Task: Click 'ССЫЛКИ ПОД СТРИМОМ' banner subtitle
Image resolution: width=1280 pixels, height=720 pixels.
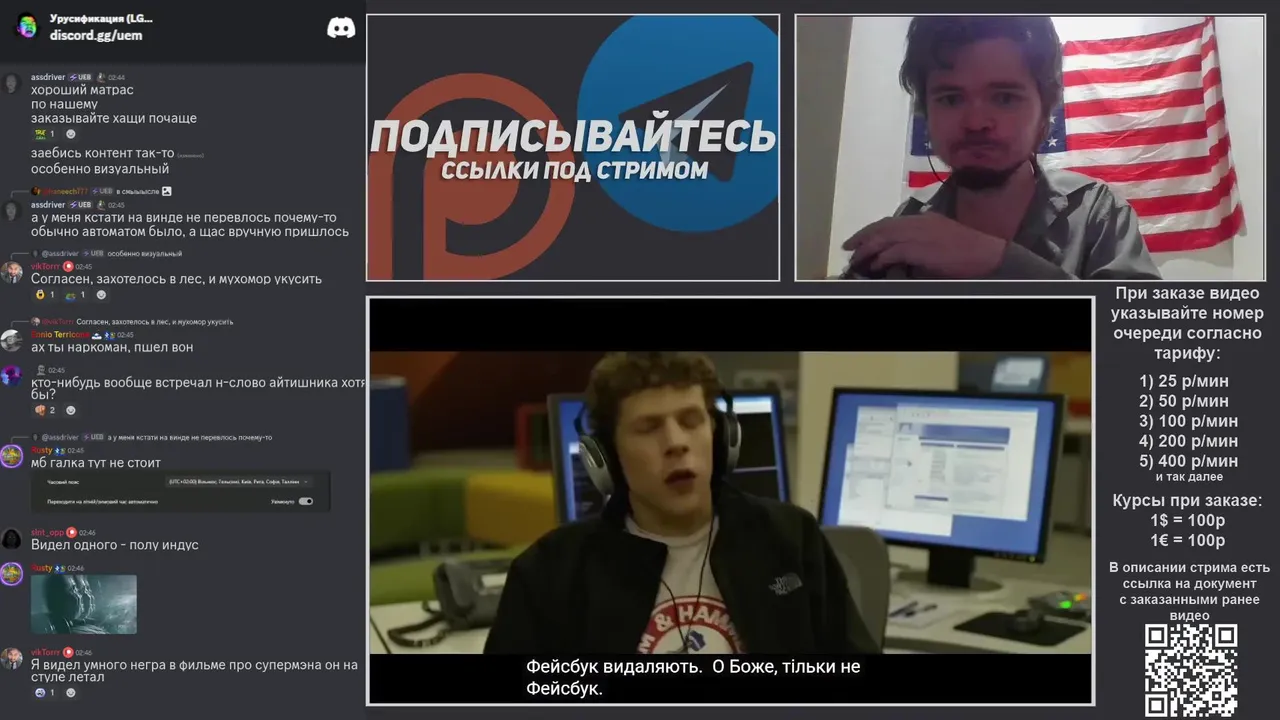Action: (574, 170)
